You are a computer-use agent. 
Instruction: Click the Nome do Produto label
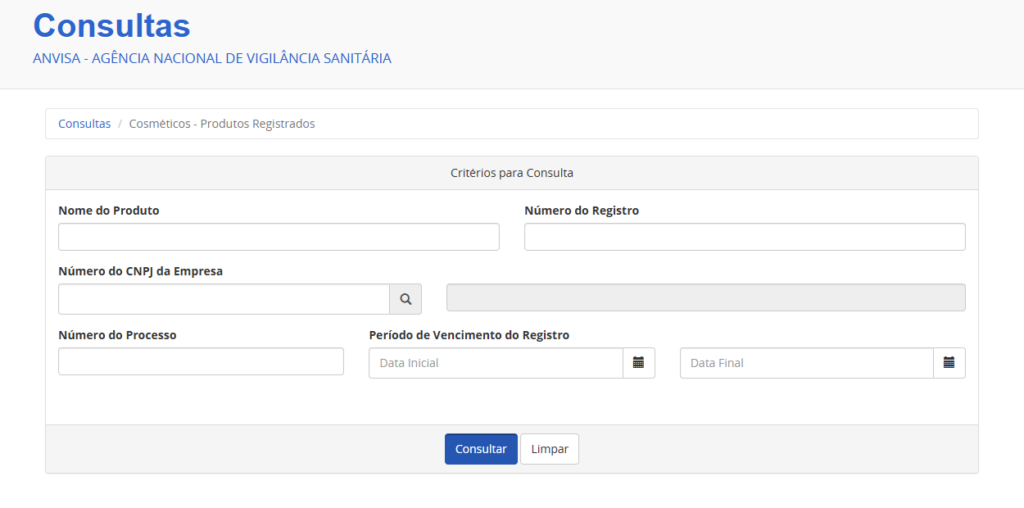coord(108,211)
